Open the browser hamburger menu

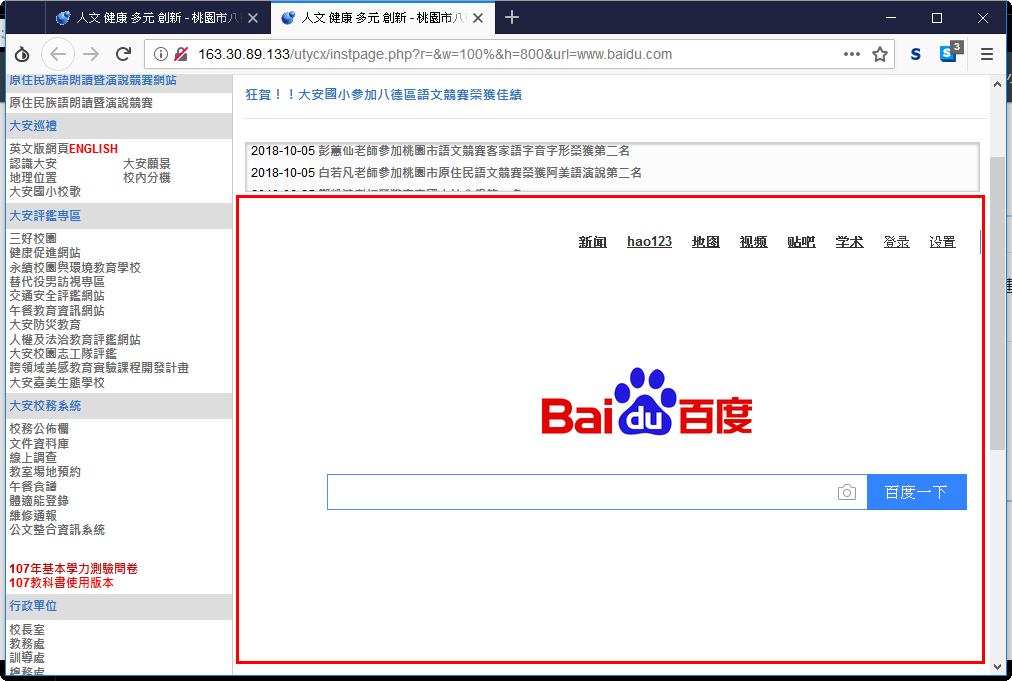[986, 54]
